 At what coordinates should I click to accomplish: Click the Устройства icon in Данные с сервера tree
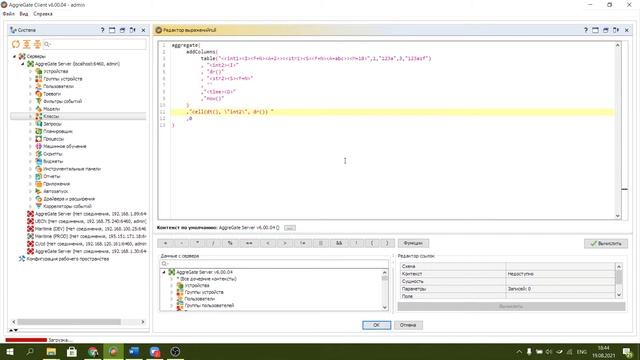(180, 286)
